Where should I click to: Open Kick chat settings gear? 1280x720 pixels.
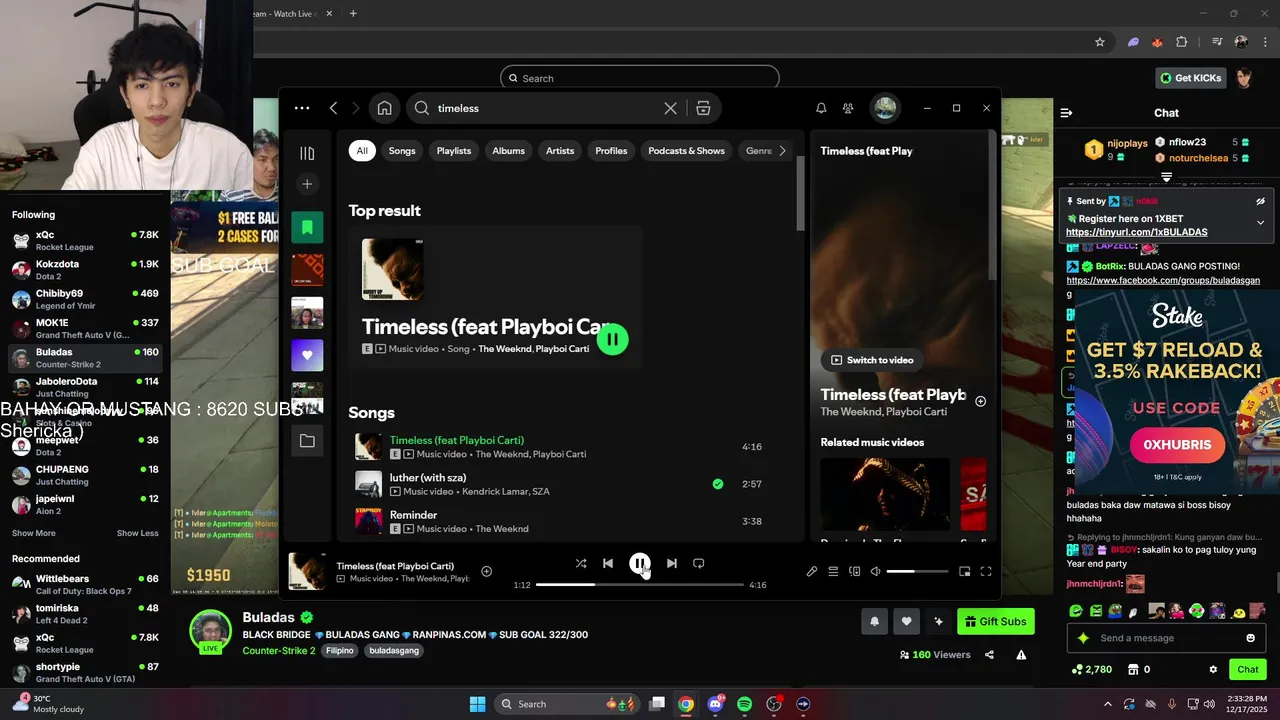(x=1213, y=669)
